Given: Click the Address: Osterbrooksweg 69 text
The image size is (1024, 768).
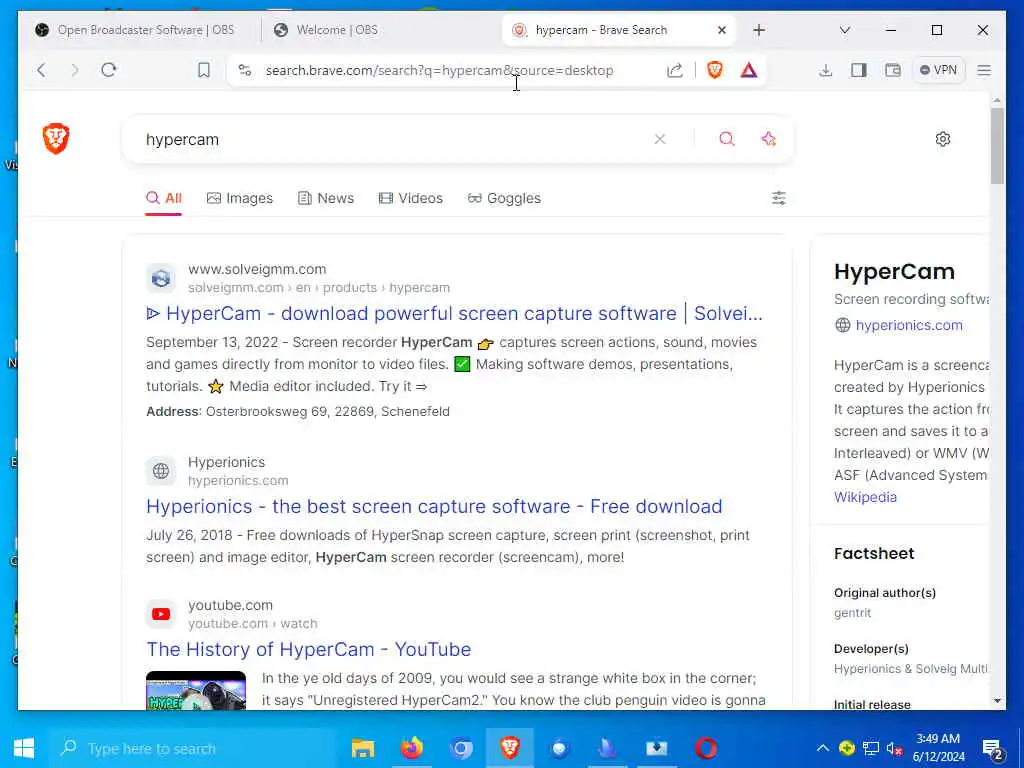Looking at the screenshot, I should point(298,411).
